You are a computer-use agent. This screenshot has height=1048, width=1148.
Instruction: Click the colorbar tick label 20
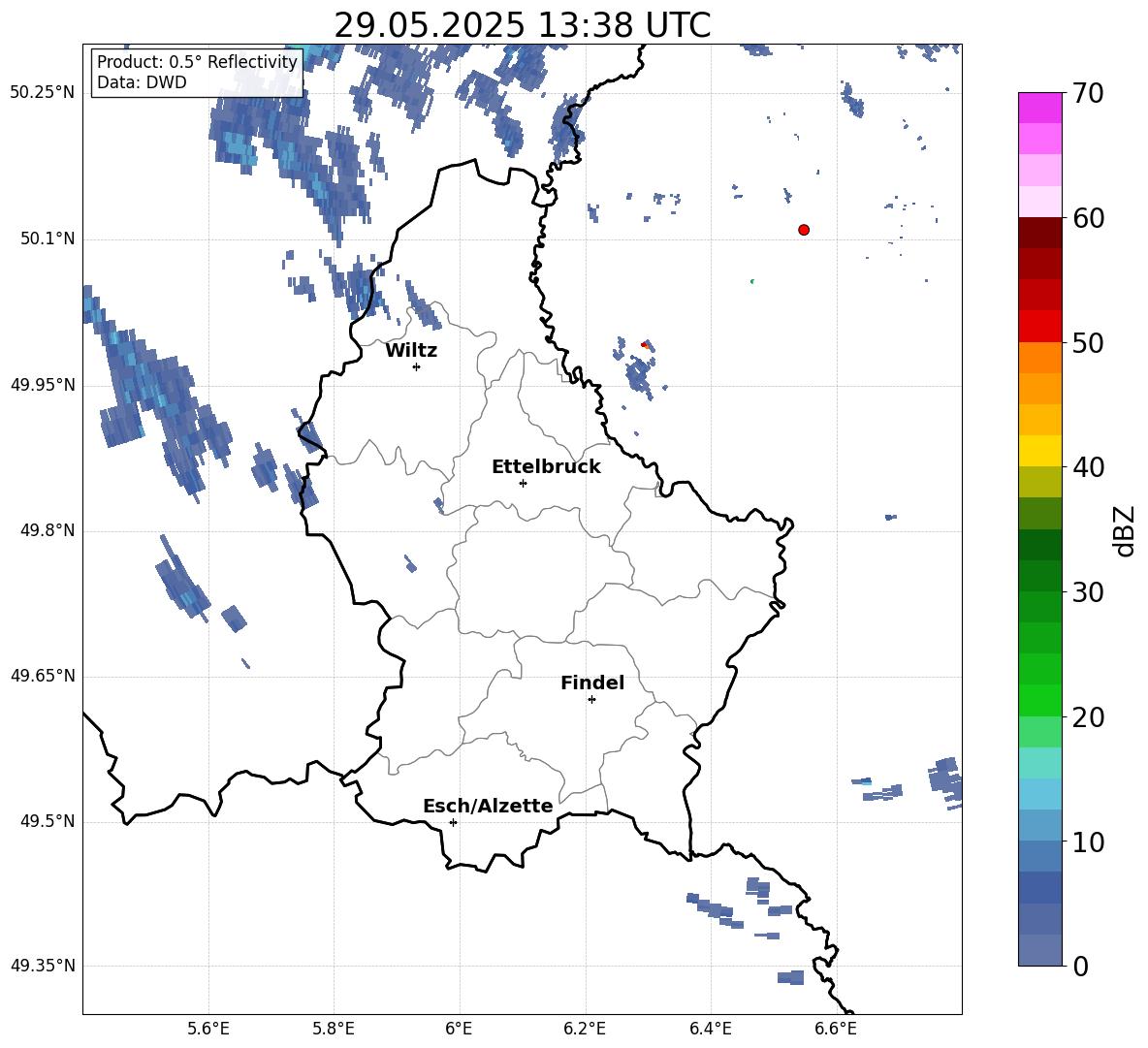1088,717
